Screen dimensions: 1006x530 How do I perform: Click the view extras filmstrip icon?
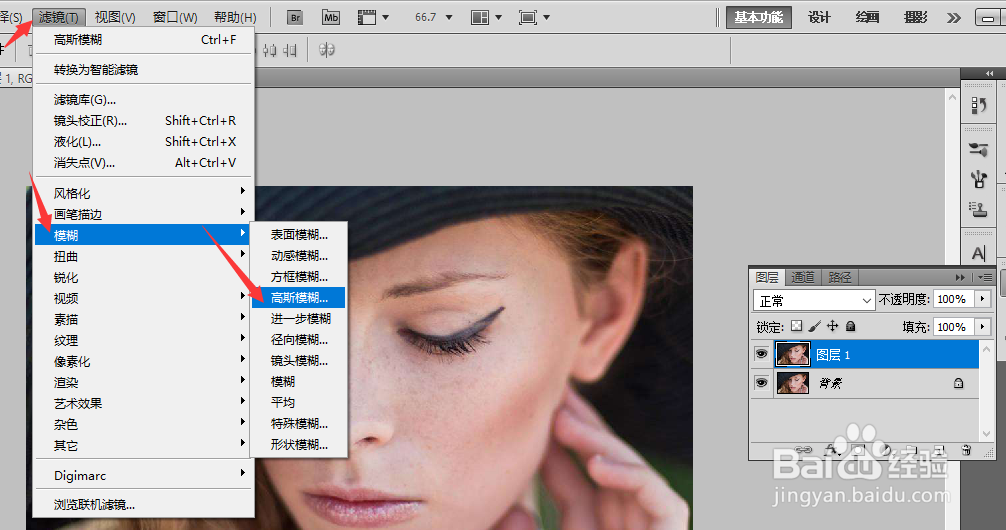click(x=366, y=17)
